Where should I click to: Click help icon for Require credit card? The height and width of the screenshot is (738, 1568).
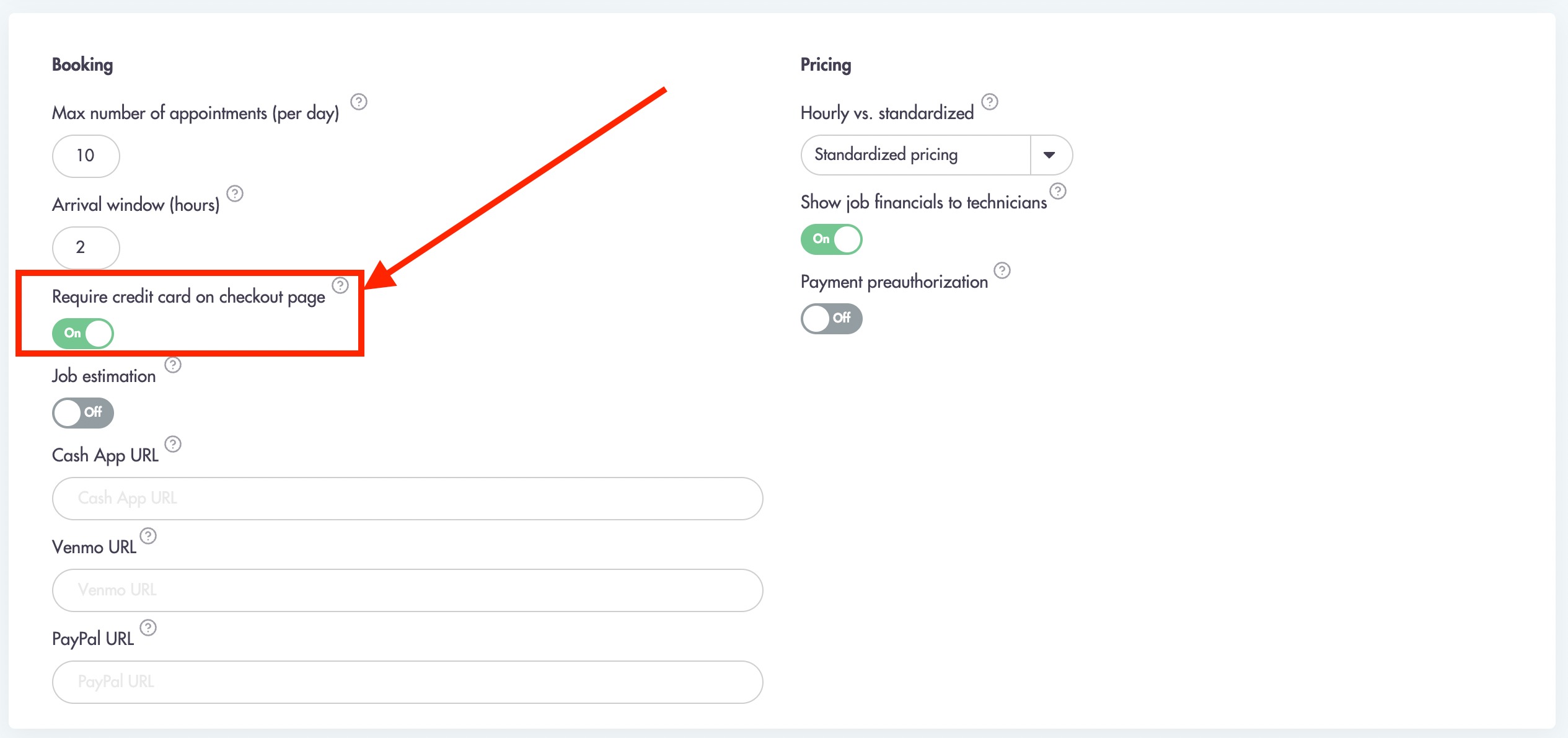click(x=340, y=285)
